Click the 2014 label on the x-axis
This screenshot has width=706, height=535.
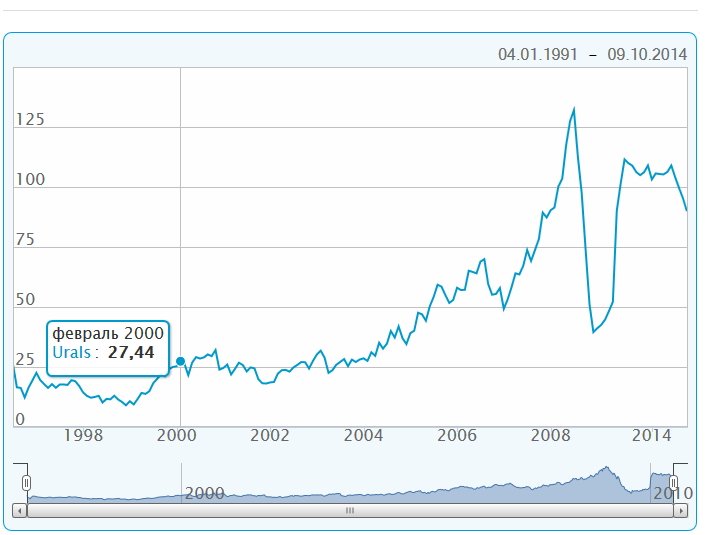(x=651, y=435)
